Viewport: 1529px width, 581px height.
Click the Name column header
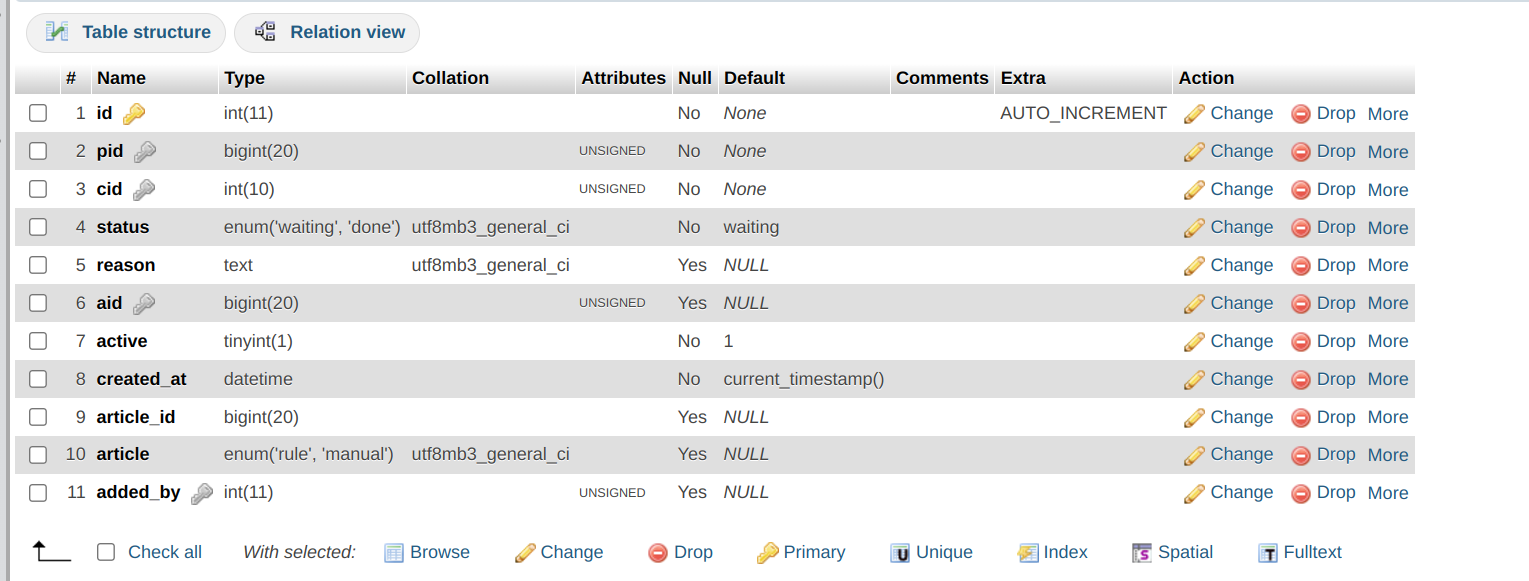coord(121,78)
